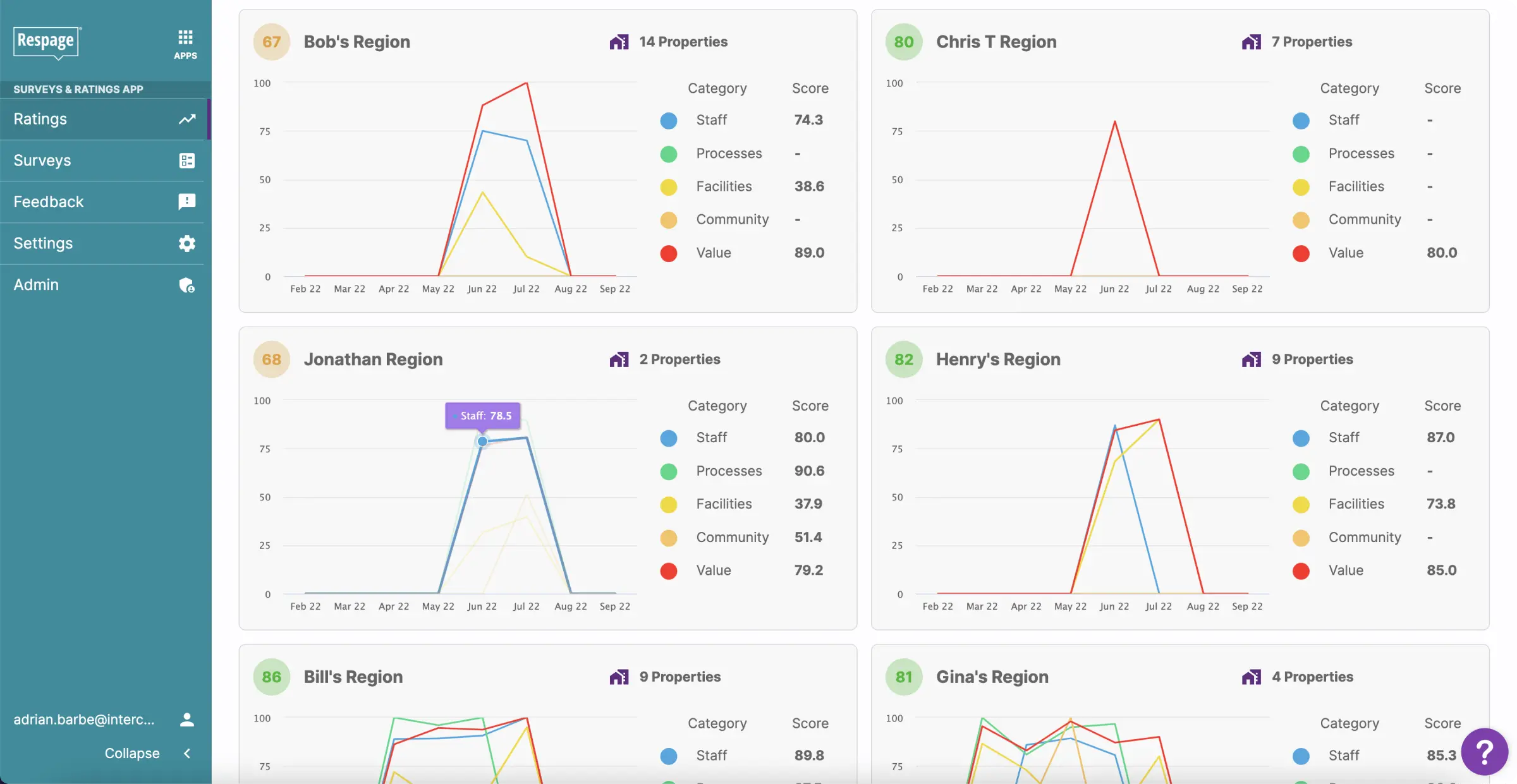Image resolution: width=1517 pixels, height=784 pixels.
Task: Click the Feedback speech-bubble icon
Action: coord(186,202)
